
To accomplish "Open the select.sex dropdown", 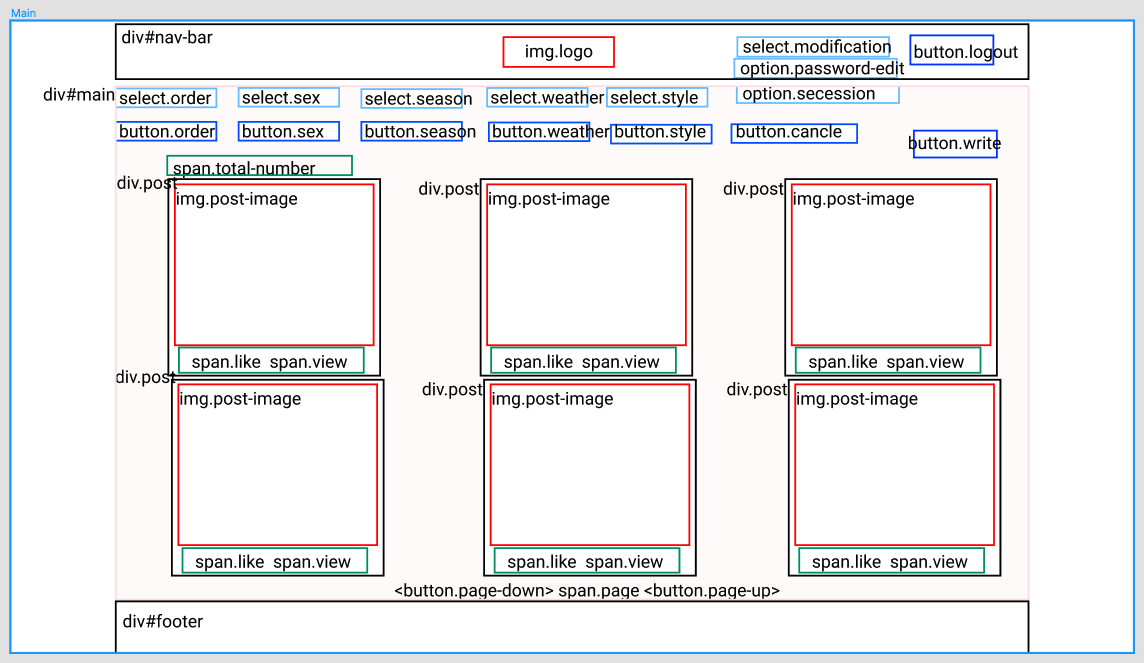I will 289,98.
